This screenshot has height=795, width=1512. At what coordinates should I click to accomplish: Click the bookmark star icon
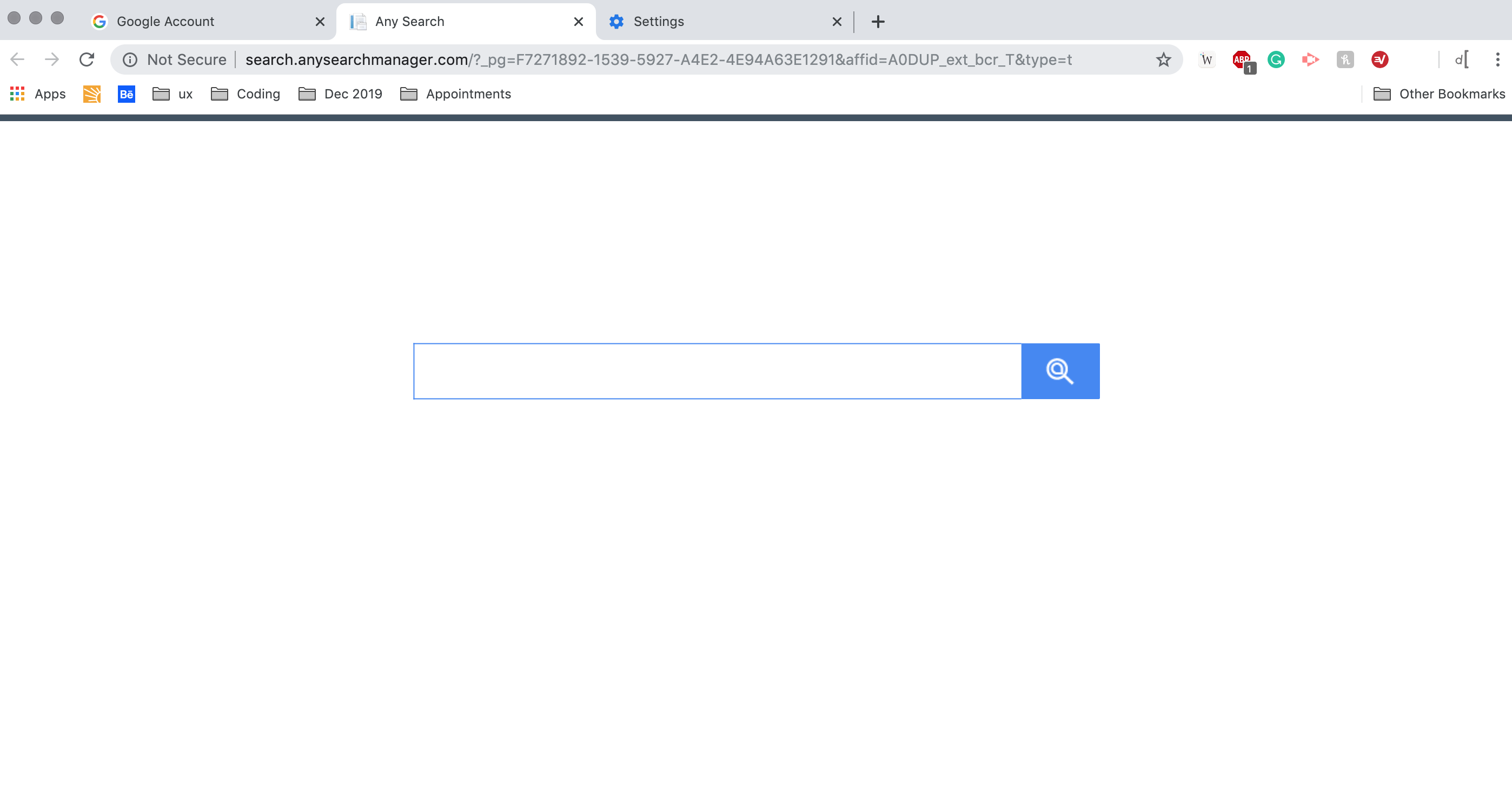[1163, 60]
